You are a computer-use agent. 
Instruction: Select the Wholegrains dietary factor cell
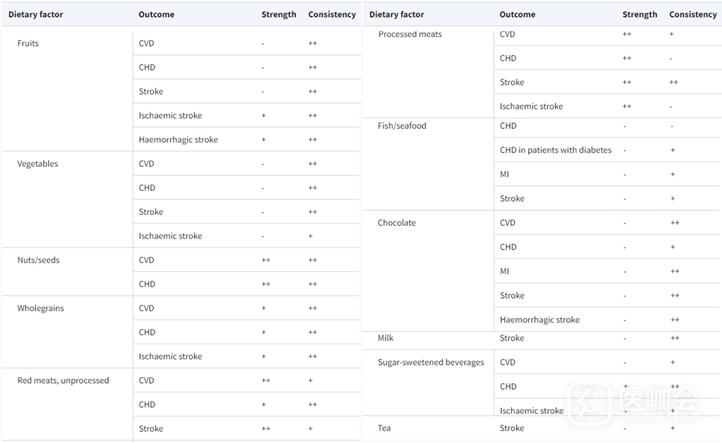(40, 308)
